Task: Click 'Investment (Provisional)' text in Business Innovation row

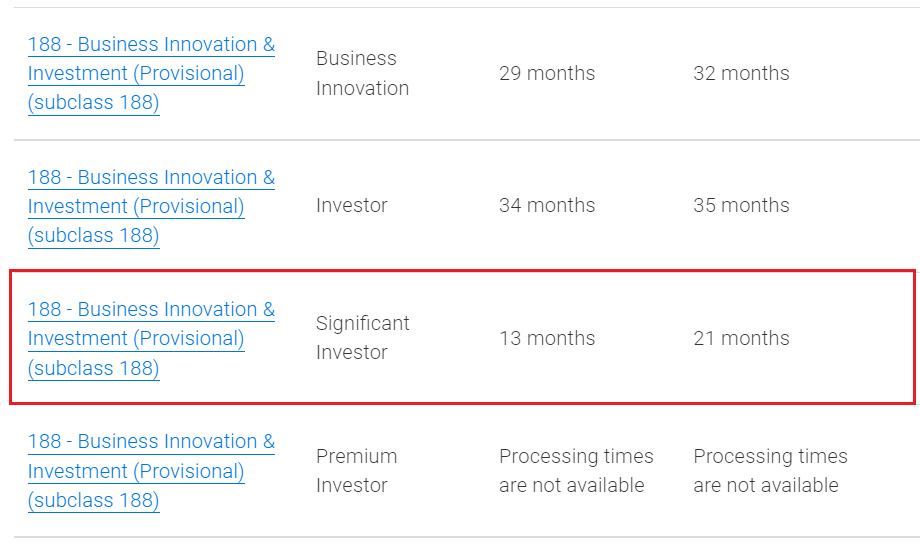Action: tap(136, 74)
